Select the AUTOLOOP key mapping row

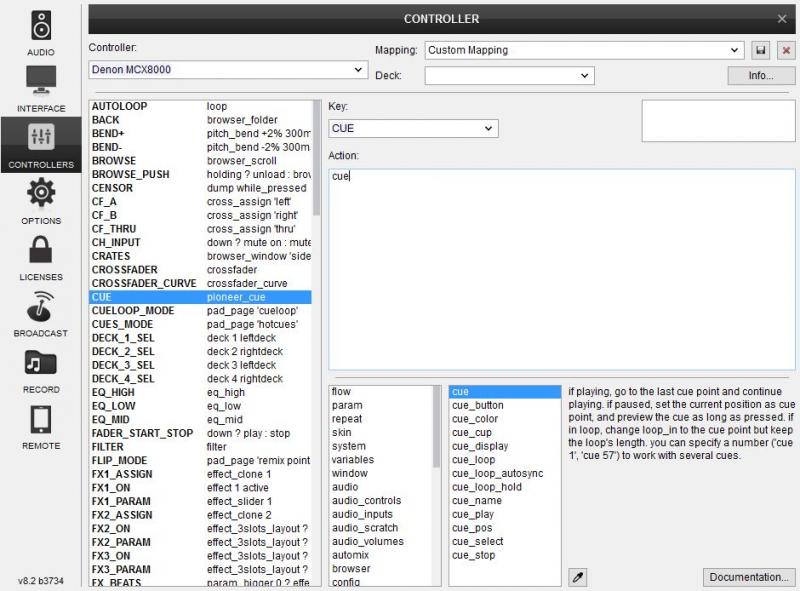(x=200, y=106)
